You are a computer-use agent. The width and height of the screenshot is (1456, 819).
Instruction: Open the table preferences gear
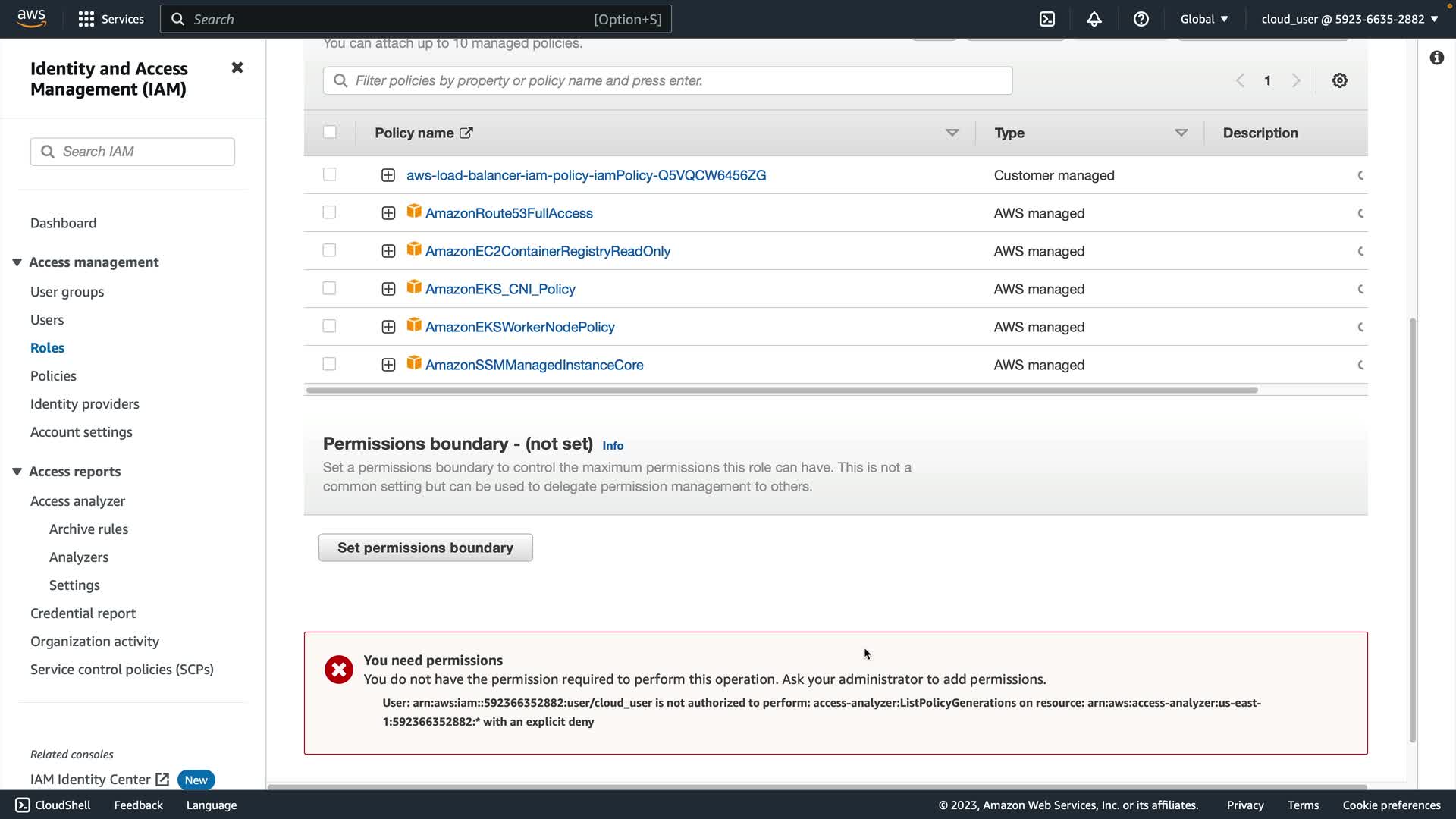coord(1339,80)
